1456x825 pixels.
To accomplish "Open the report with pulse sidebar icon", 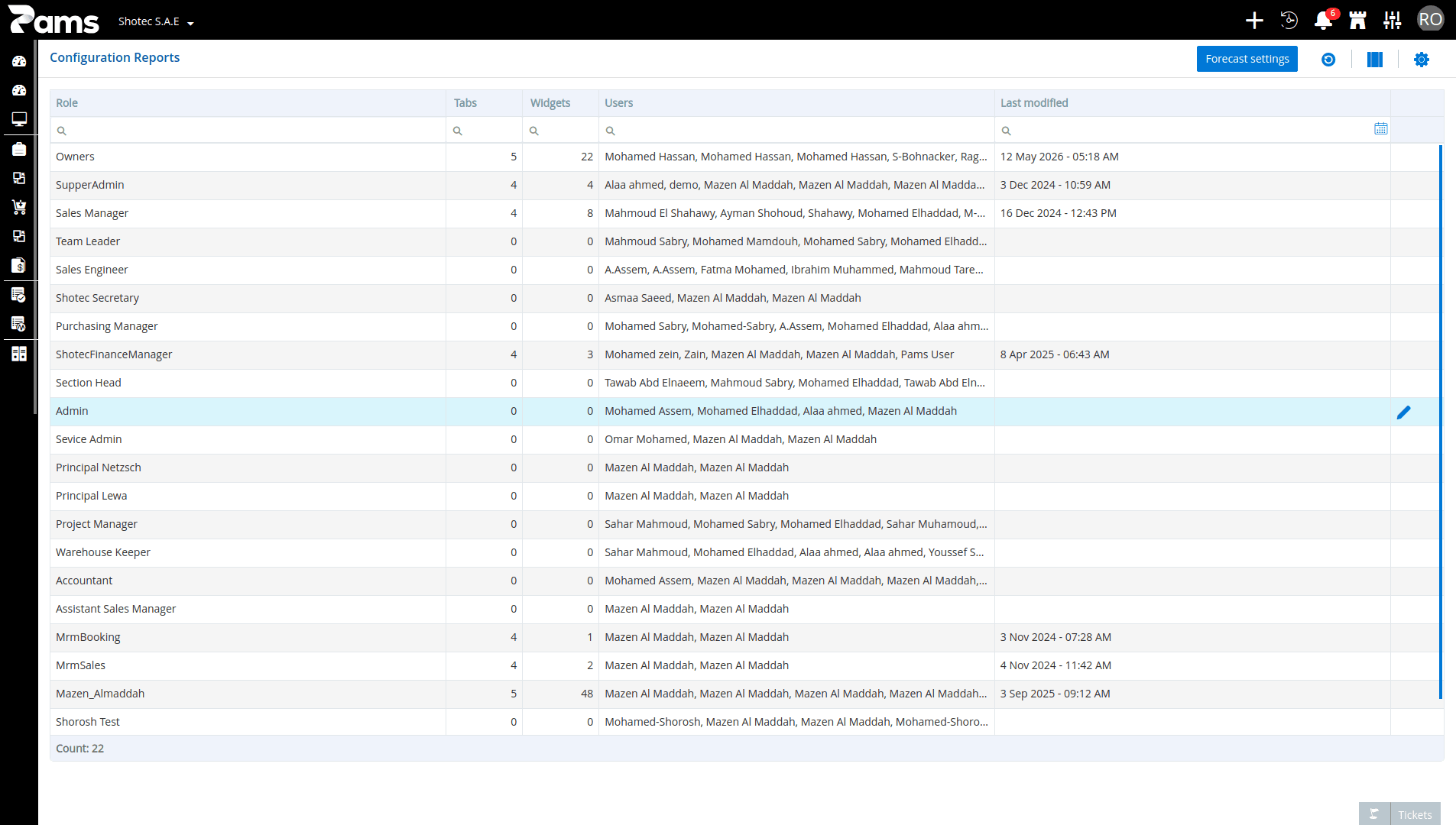I will [19, 324].
